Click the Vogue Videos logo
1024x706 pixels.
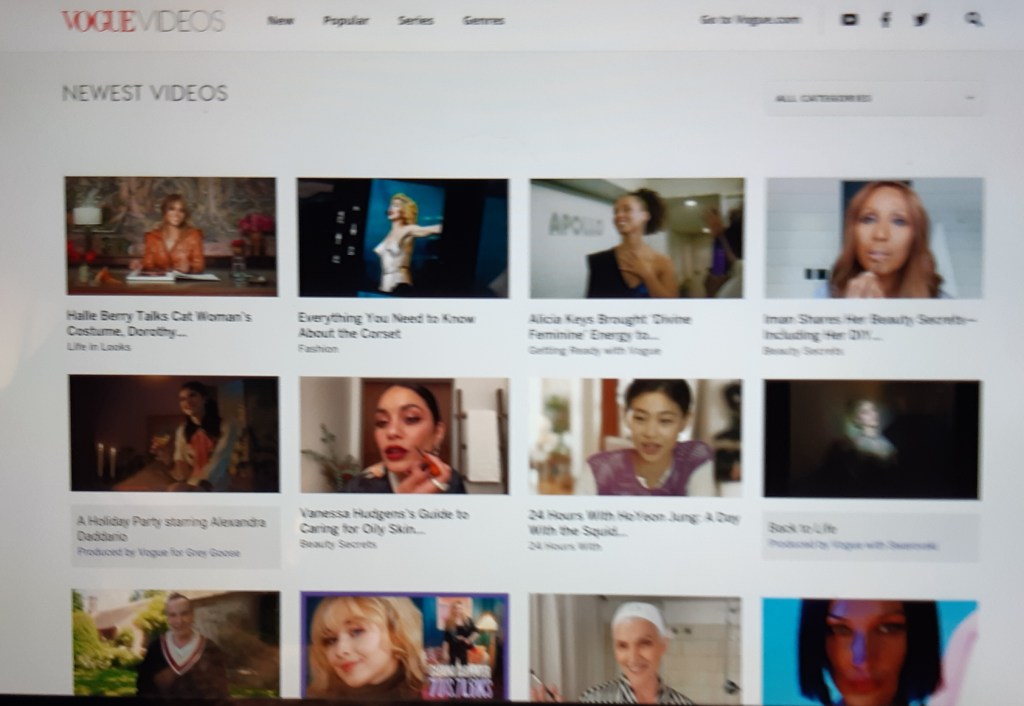[142, 21]
